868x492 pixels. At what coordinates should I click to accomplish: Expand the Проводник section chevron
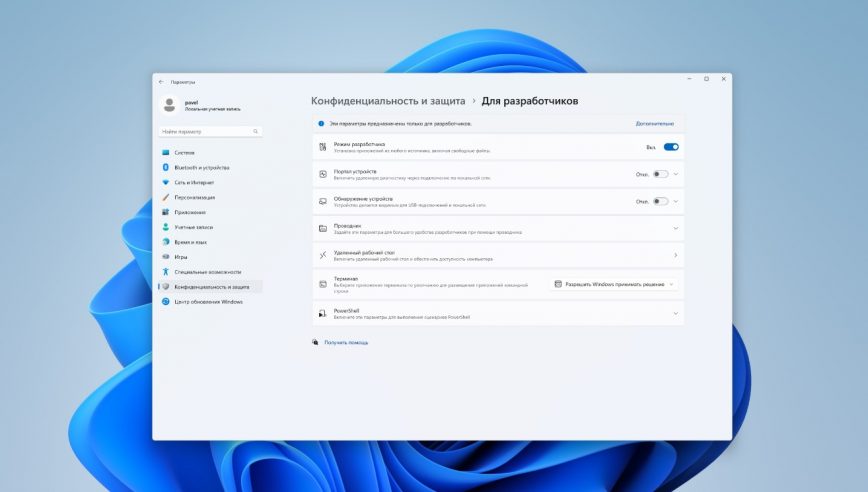tap(675, 229)
